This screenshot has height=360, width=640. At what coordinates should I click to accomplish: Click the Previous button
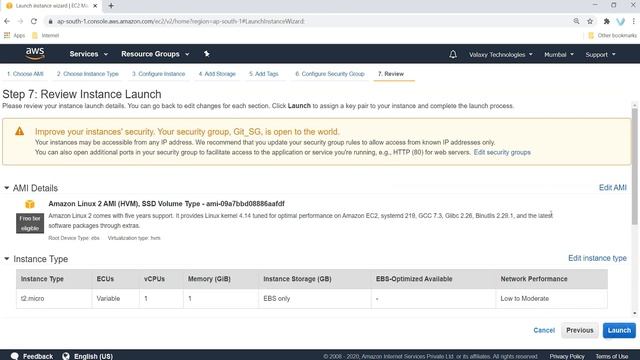tap(580, 330)
